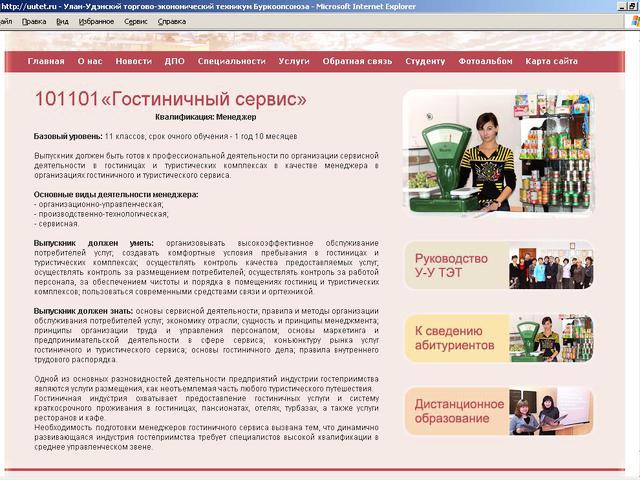Open the Студенту nav link
The width and height of the screenshot is (640, 480).
point(425,61)
